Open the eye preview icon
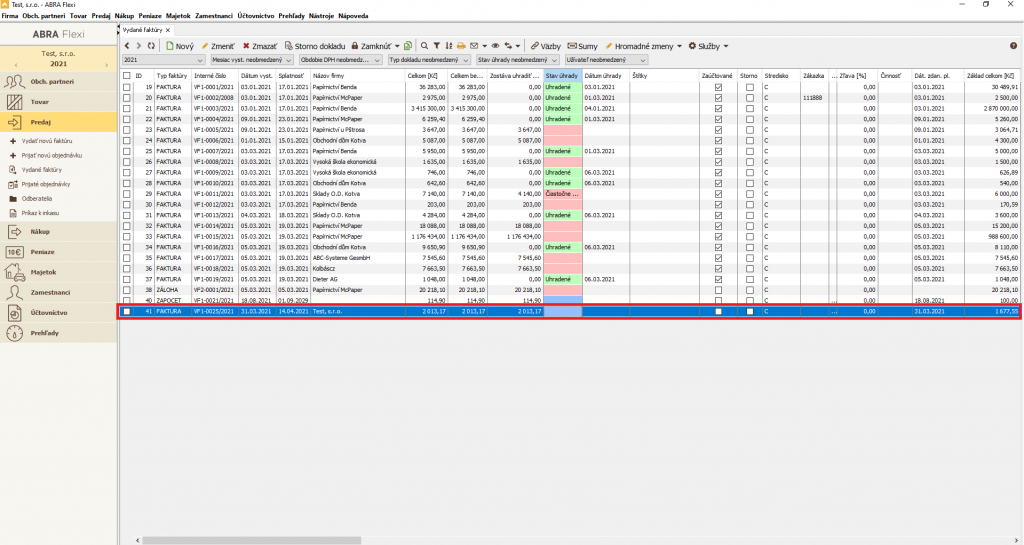The image size is (1024, 545). coord(496,46)
